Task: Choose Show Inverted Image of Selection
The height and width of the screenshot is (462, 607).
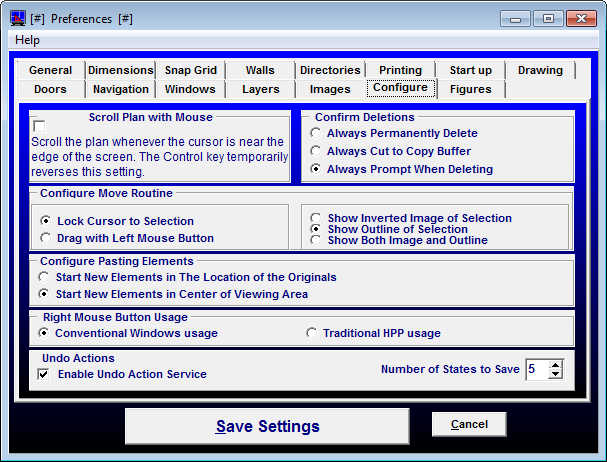Action: [411, 218]
